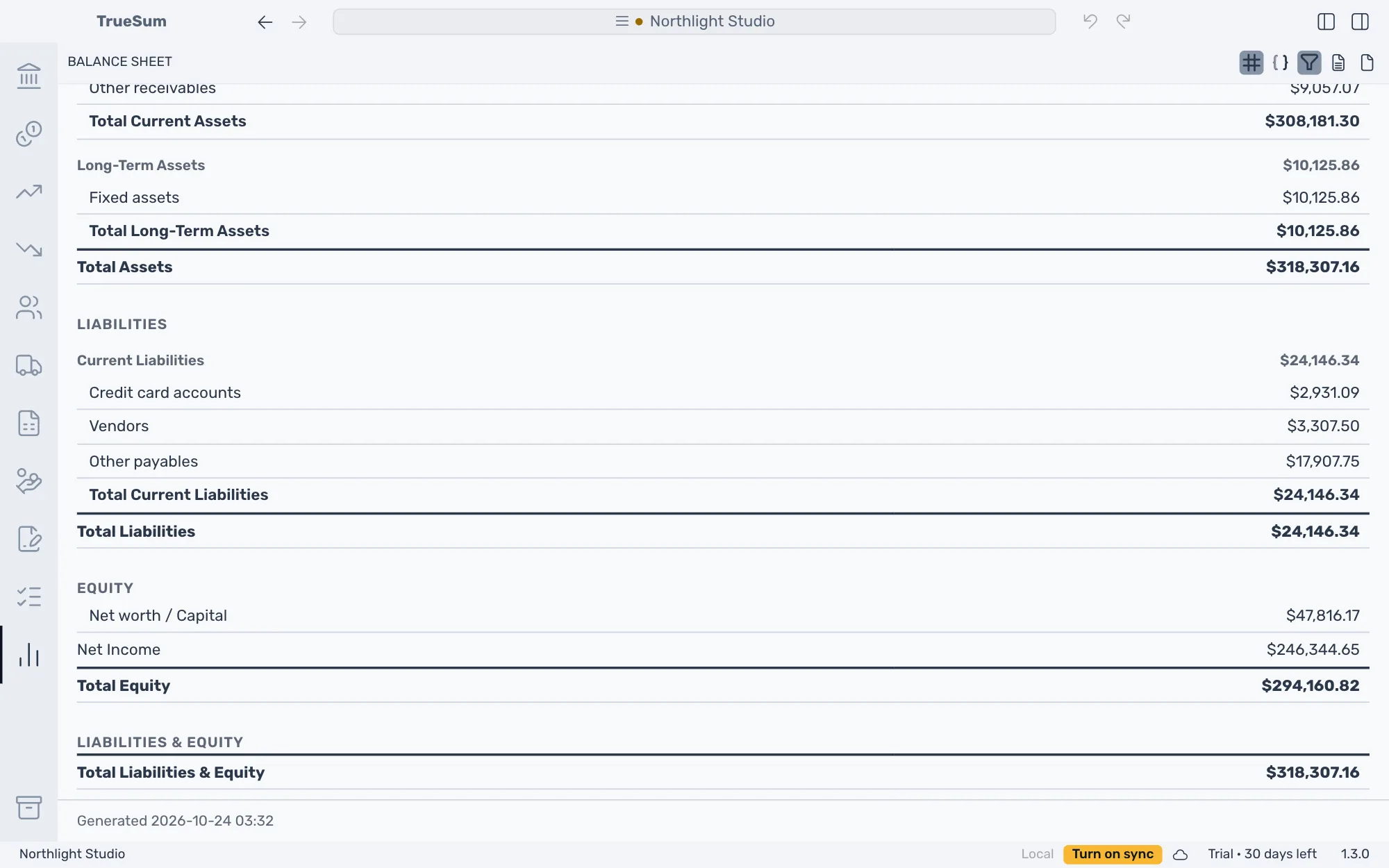Open the hand with coins icon
The image size is (1389, 868).
pos(28,481)
